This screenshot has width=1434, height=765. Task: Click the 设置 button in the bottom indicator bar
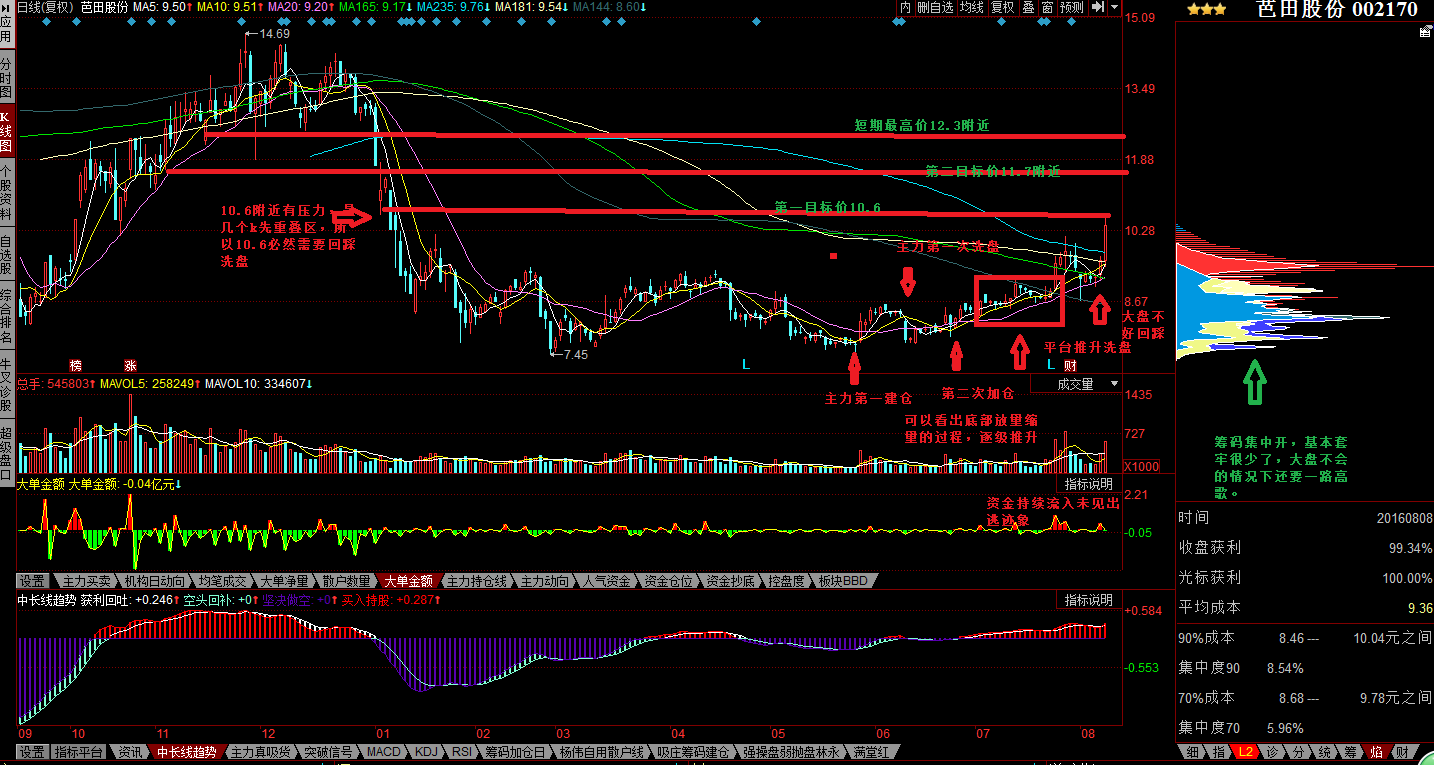point(32,751)
